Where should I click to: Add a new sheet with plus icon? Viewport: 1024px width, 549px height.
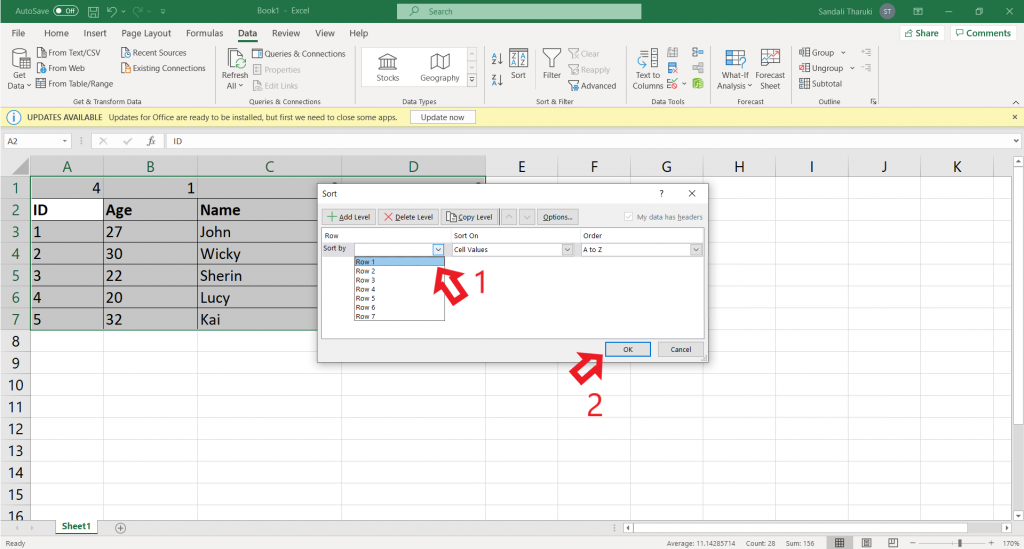[x=120, y=528]
